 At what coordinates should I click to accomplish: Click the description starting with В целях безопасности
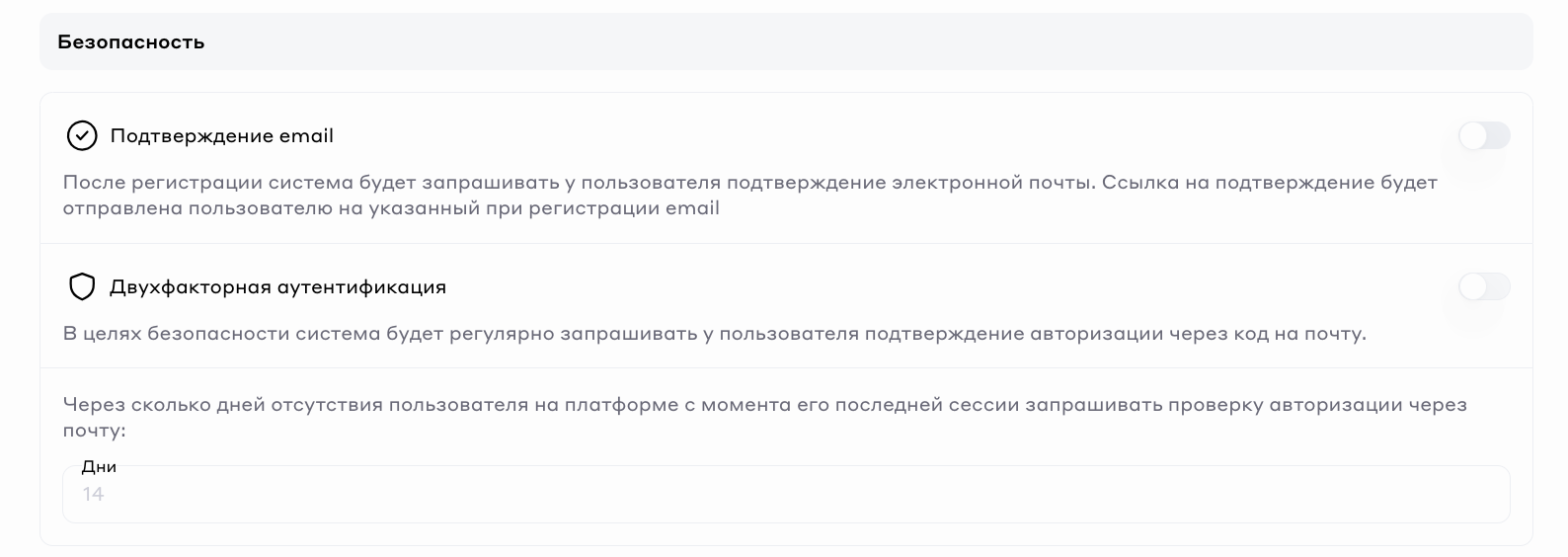coord(714,334)
